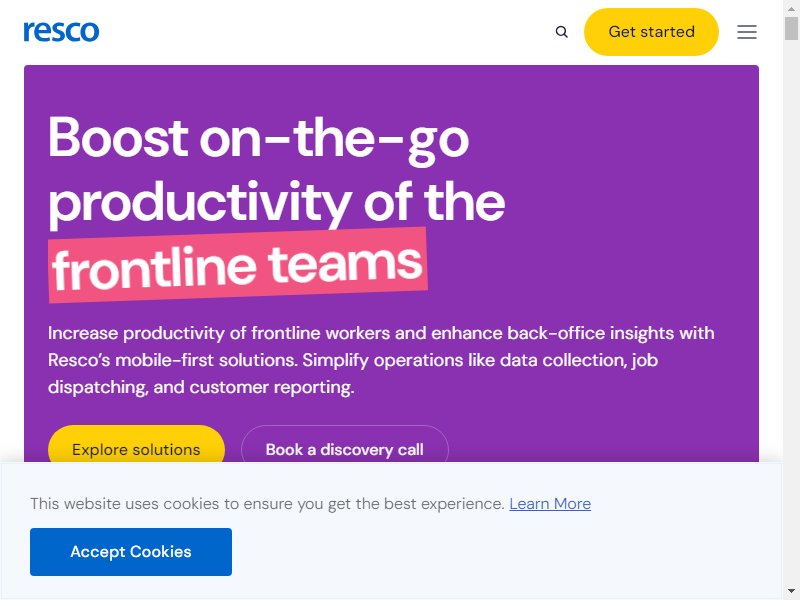The width and height of the screenshot is (800, 600).
Task: Open the hamburger navigation menu
Action: 746,32
